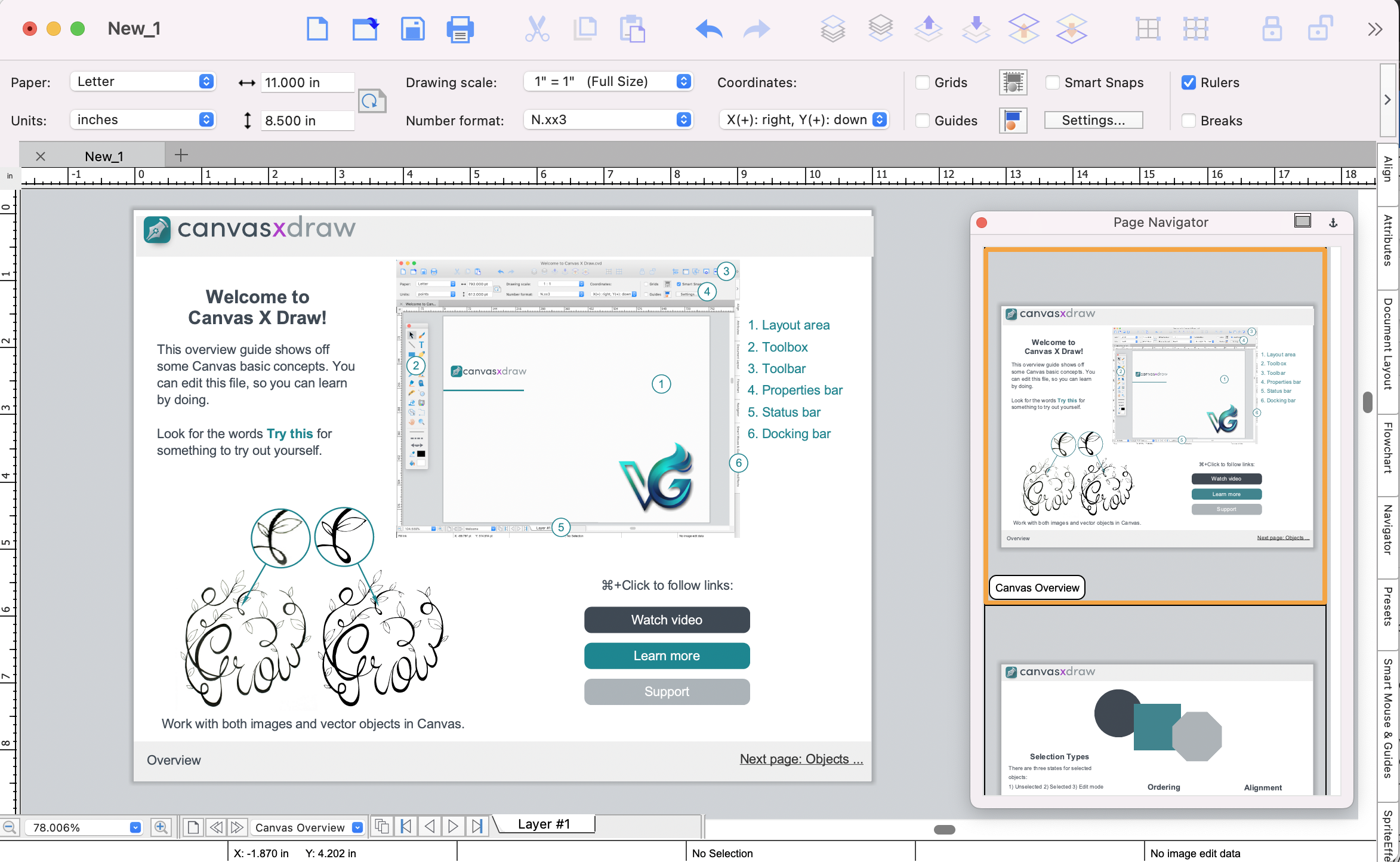Open the Paper size dropdown
Screen dimensions: 1400x862
click(x=143, y=82)
